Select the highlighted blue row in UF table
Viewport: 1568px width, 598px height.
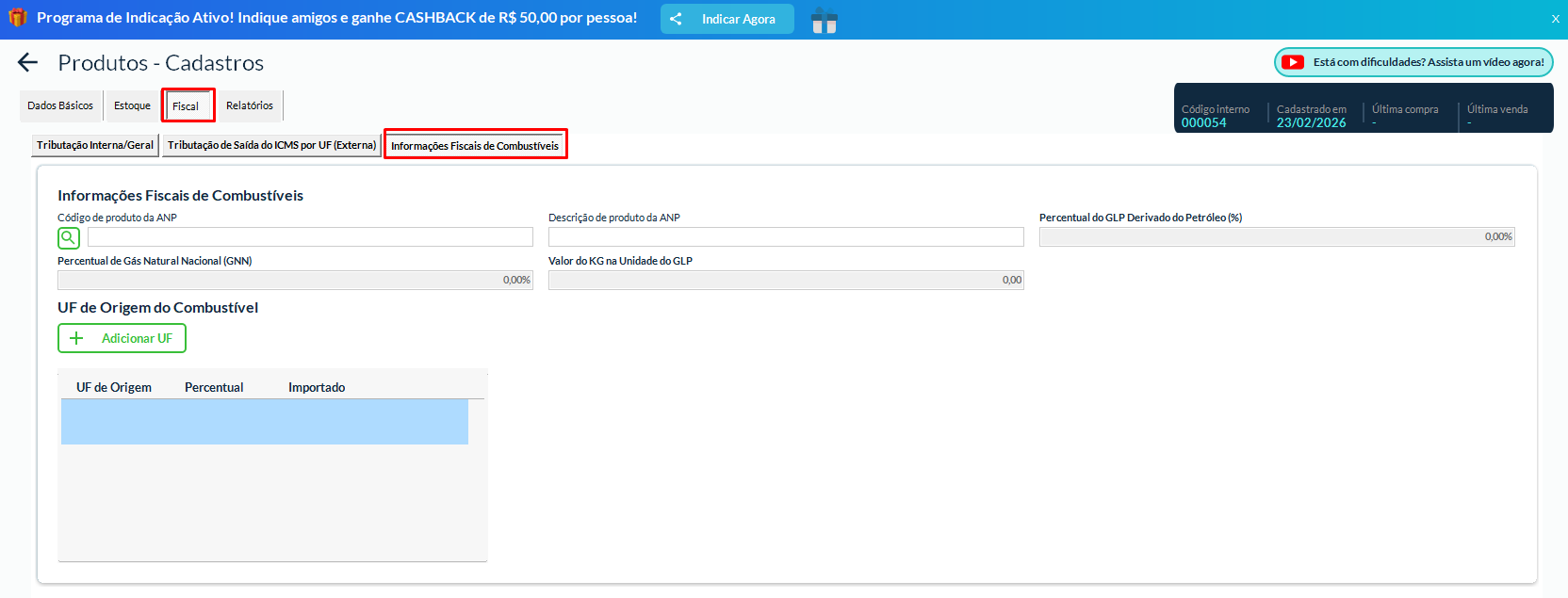pos(265,422)
